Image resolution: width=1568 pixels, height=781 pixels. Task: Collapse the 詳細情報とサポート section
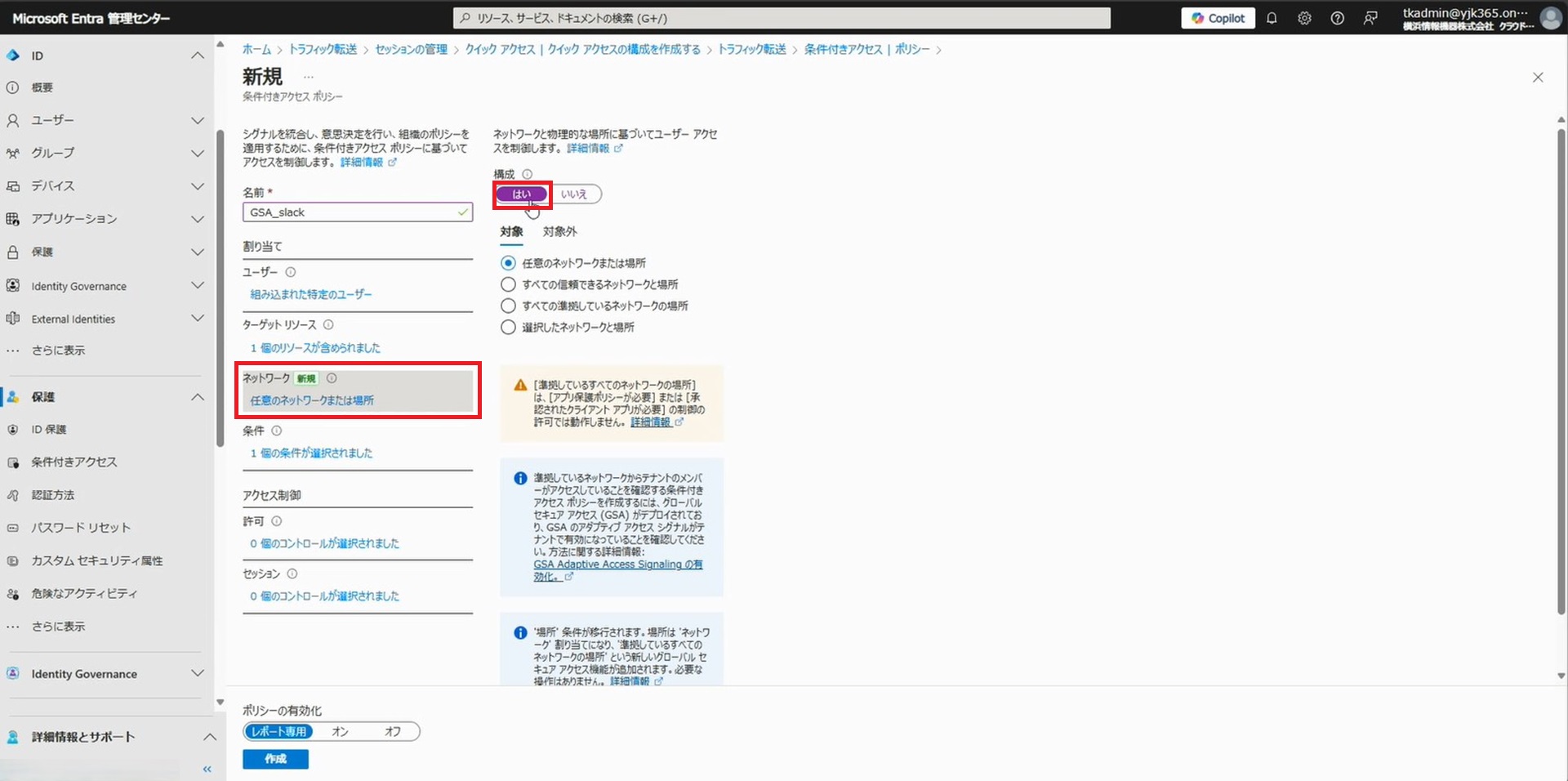[x=209, y=737]
